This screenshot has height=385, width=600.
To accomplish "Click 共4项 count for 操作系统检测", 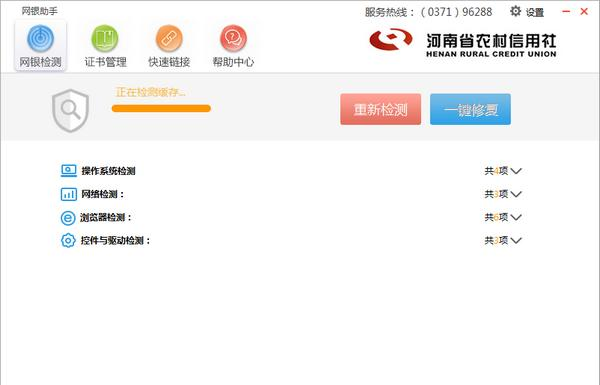I will click(496, 171).
